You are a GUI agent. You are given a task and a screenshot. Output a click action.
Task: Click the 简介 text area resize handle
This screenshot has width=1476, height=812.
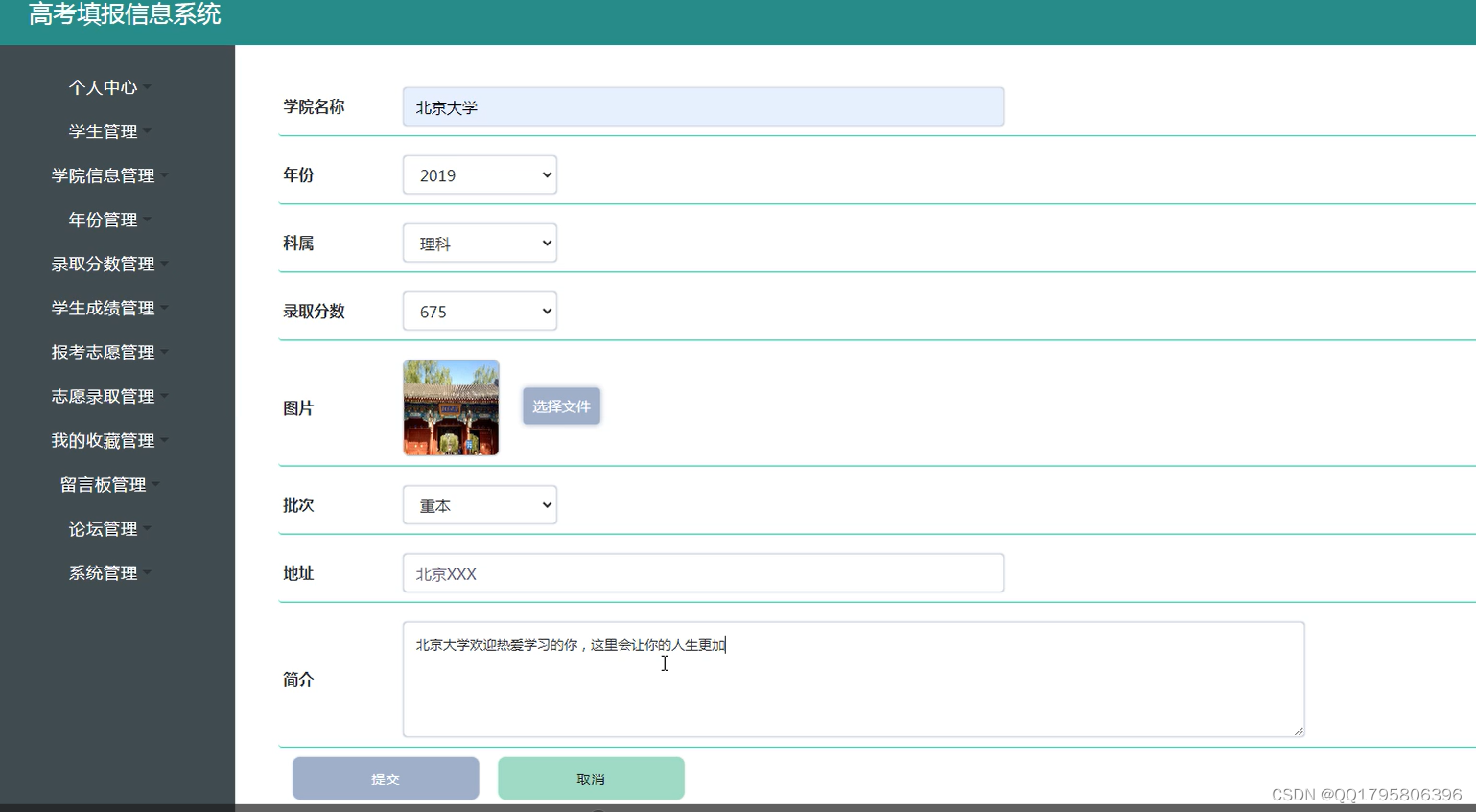(1299, 731)
